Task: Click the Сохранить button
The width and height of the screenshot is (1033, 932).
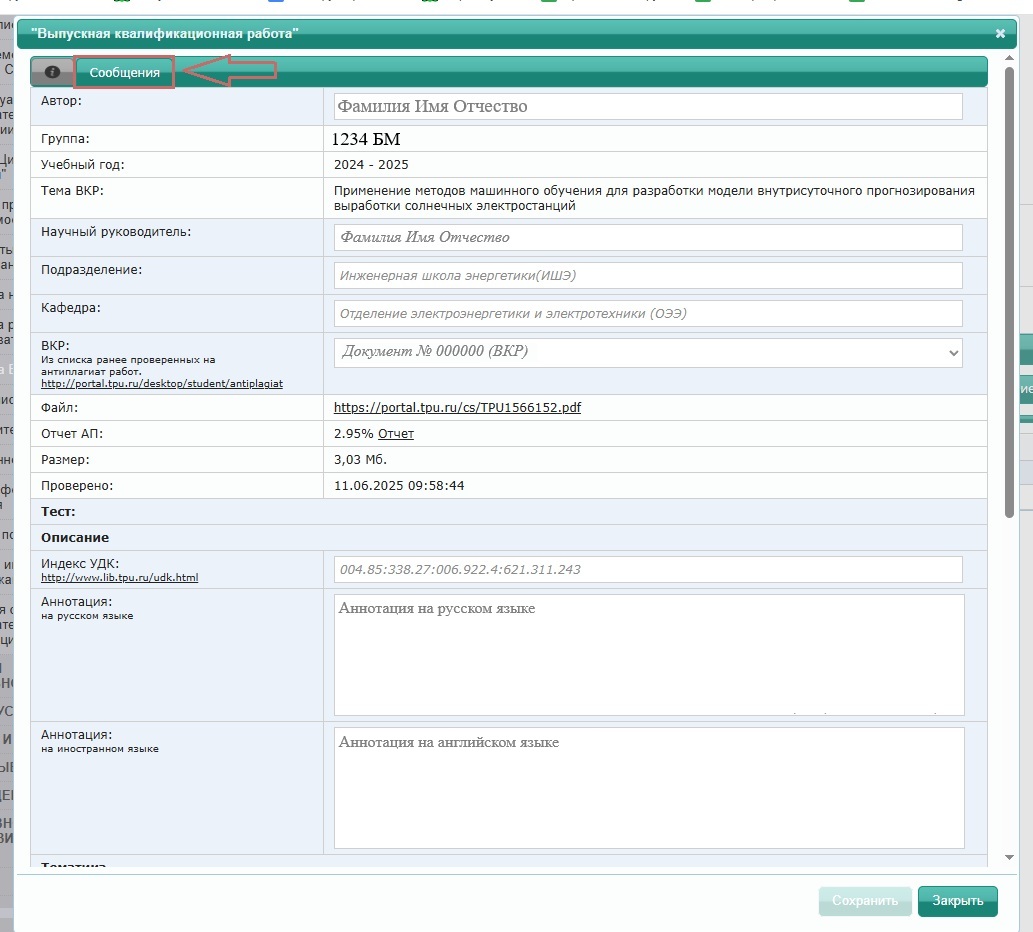Action: (x=865, y=901)
